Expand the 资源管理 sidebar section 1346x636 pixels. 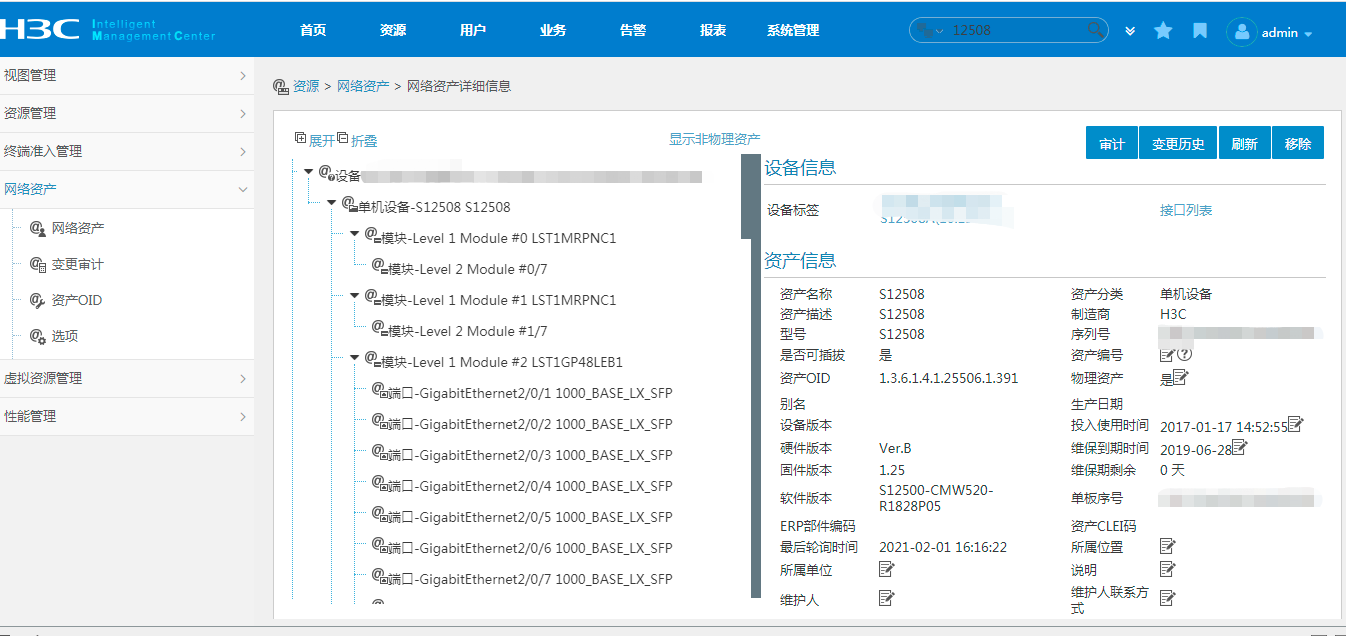(x=127, y=113)
